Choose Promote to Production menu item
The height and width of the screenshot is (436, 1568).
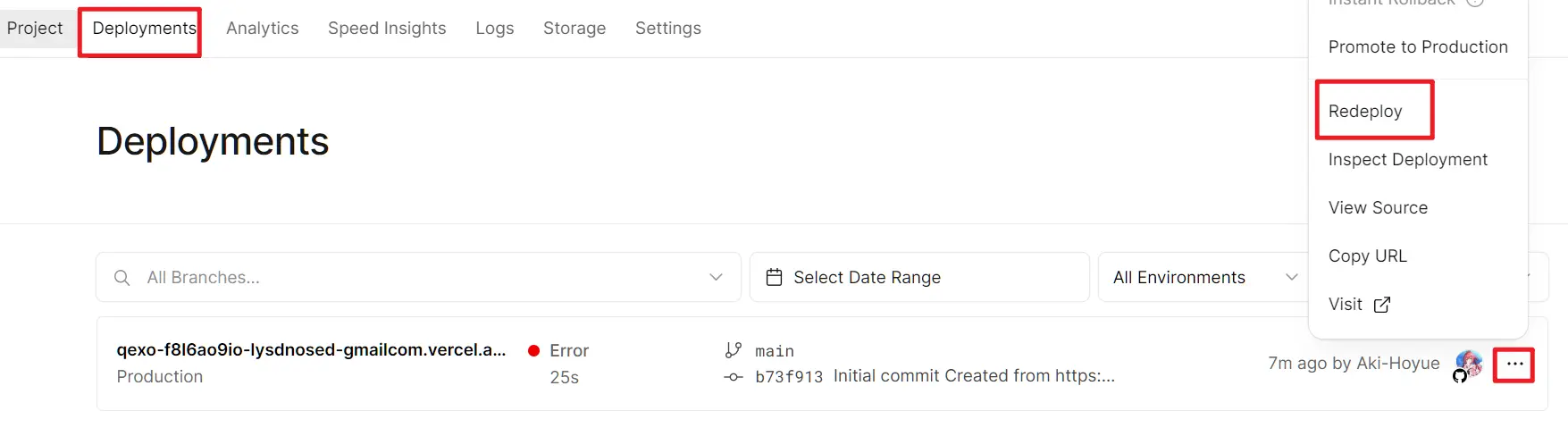click(1418, 46)
